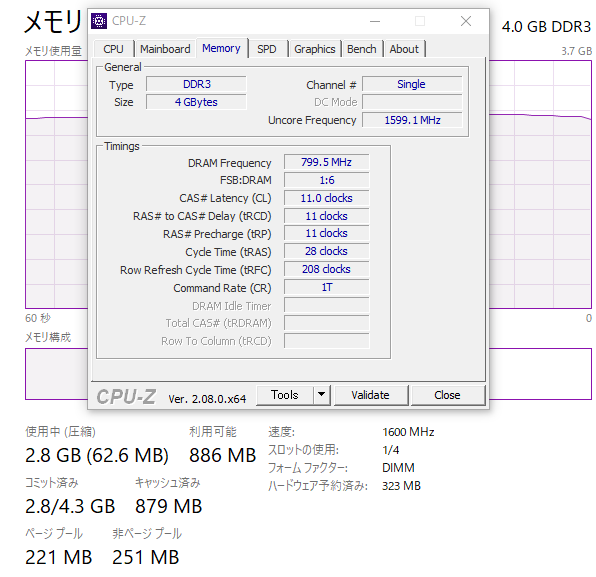This screenshot has height=577, width=596.
Task: Switch to the CPU tab
Action: click(114, 49)
